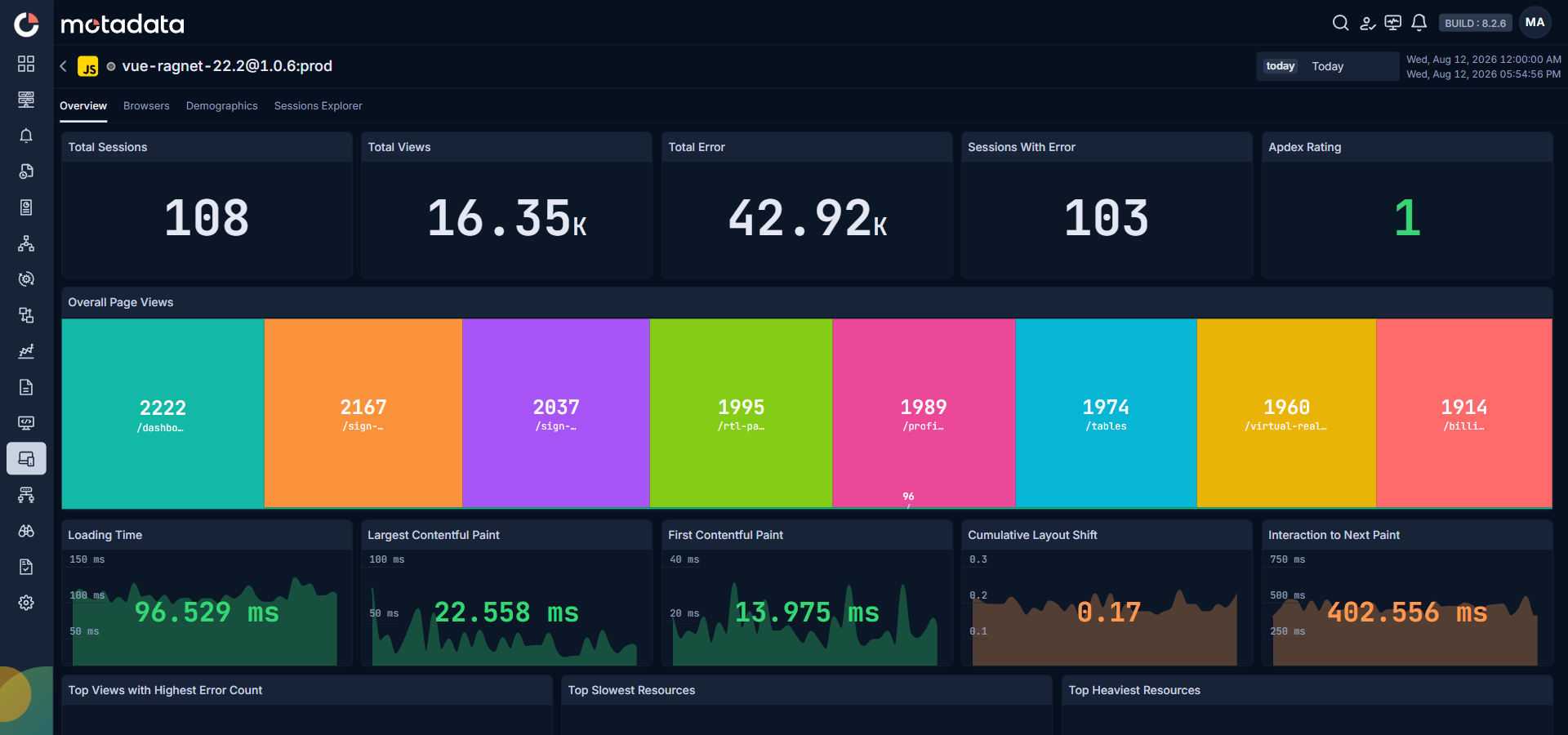Screen dimensions: 1568x735
Task: Open the metric explorer chart icon in sidebar
Action: [x=26, y=351]
